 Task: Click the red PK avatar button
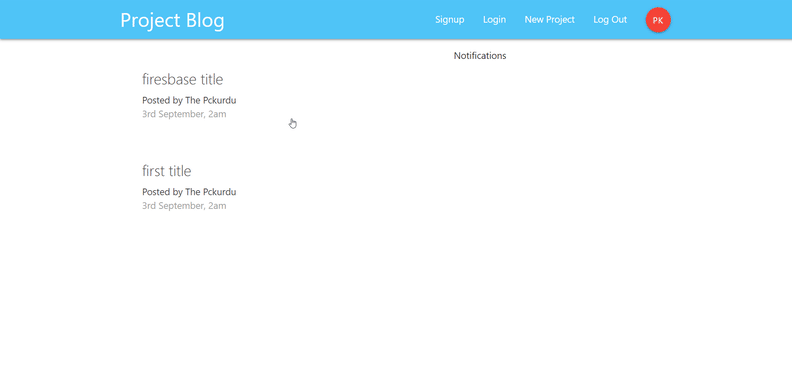(658, 20)
